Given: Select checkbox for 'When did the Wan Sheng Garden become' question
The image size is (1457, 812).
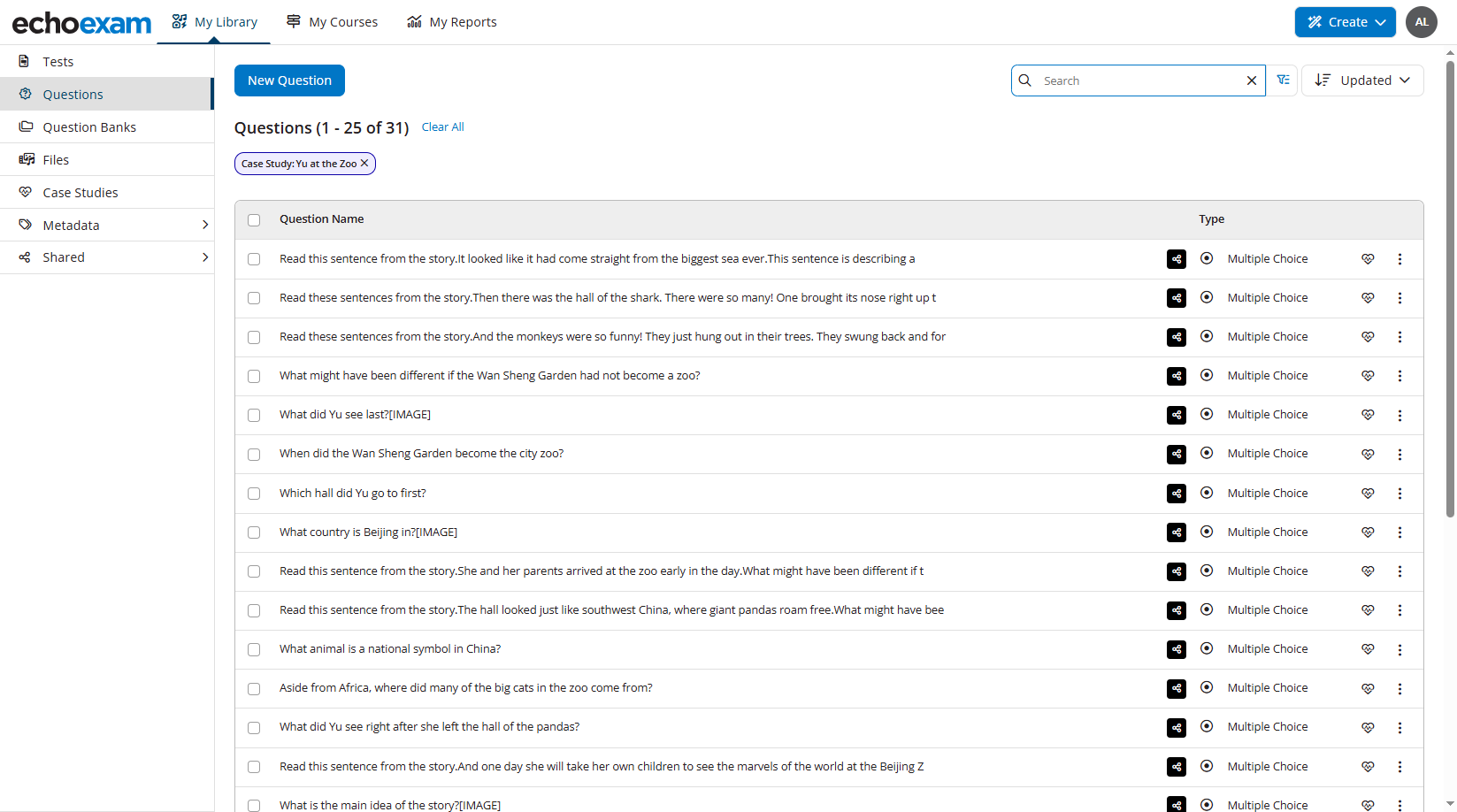Looking at the screenshot, I should click(255, 455).
